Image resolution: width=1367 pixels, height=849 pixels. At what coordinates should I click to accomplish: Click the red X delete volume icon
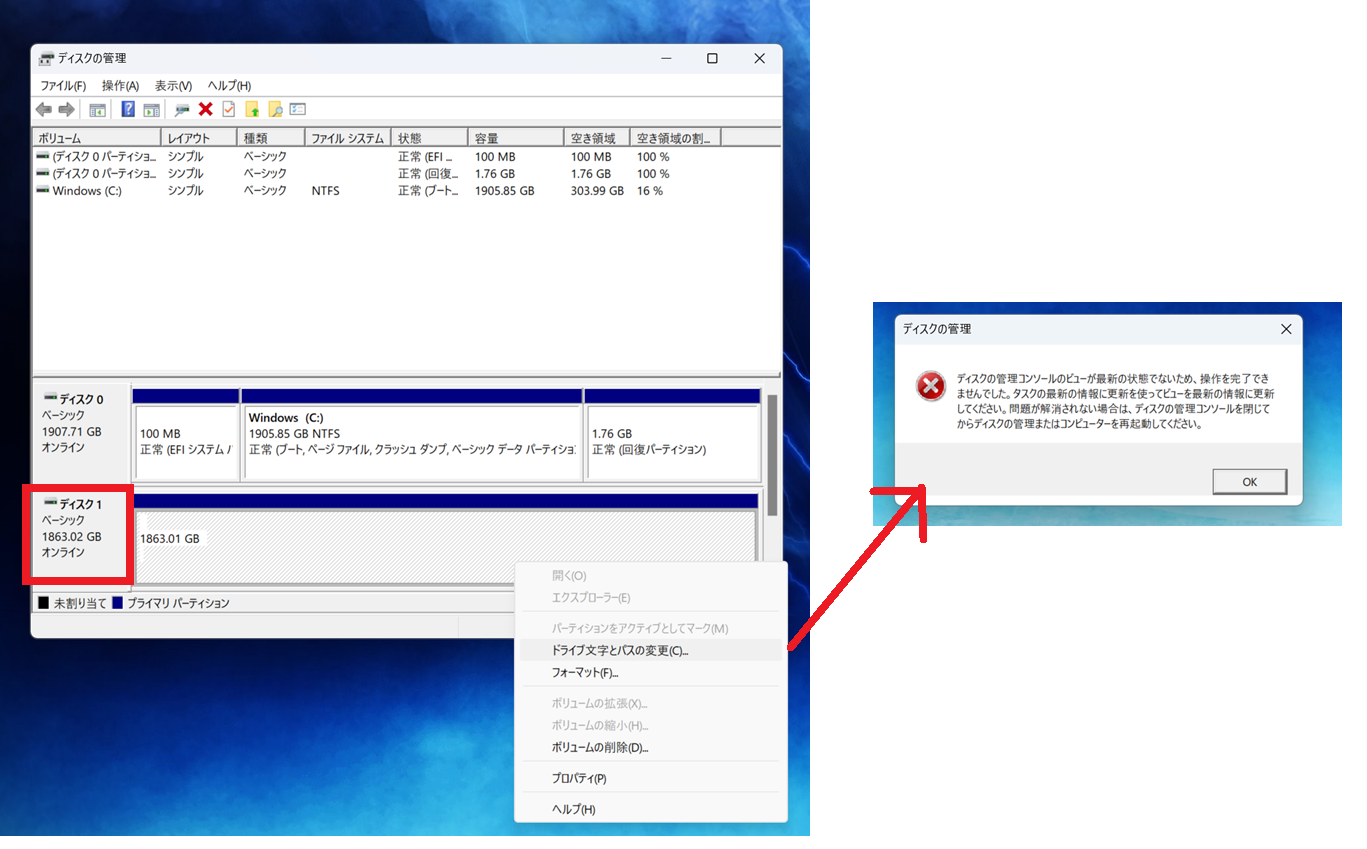click(x=205, y=108)
